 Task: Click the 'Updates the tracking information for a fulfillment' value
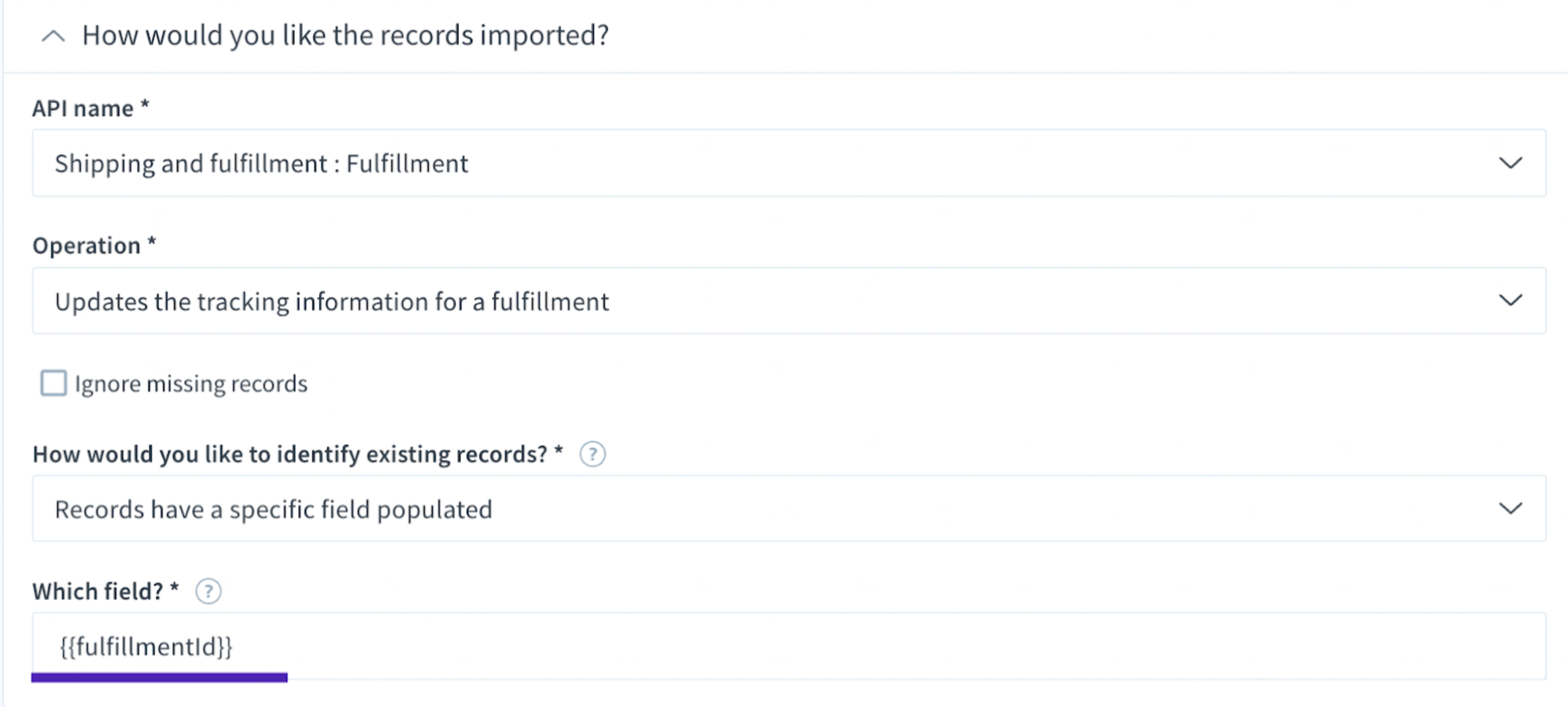pos(332,302)
